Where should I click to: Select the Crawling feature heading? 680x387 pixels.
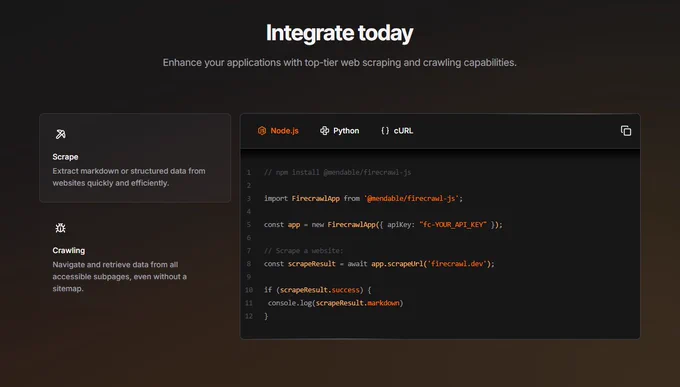69,250
